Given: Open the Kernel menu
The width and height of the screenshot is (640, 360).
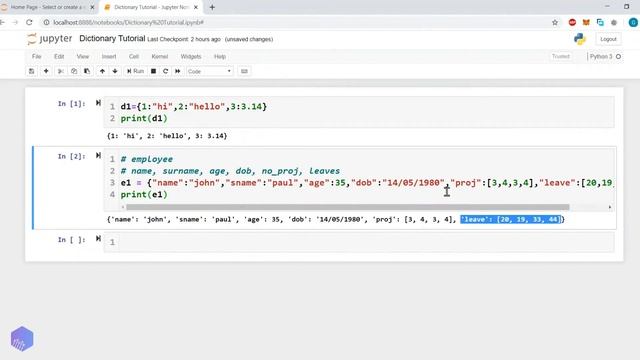Looking at the screenshot, I should pos(160,56).
